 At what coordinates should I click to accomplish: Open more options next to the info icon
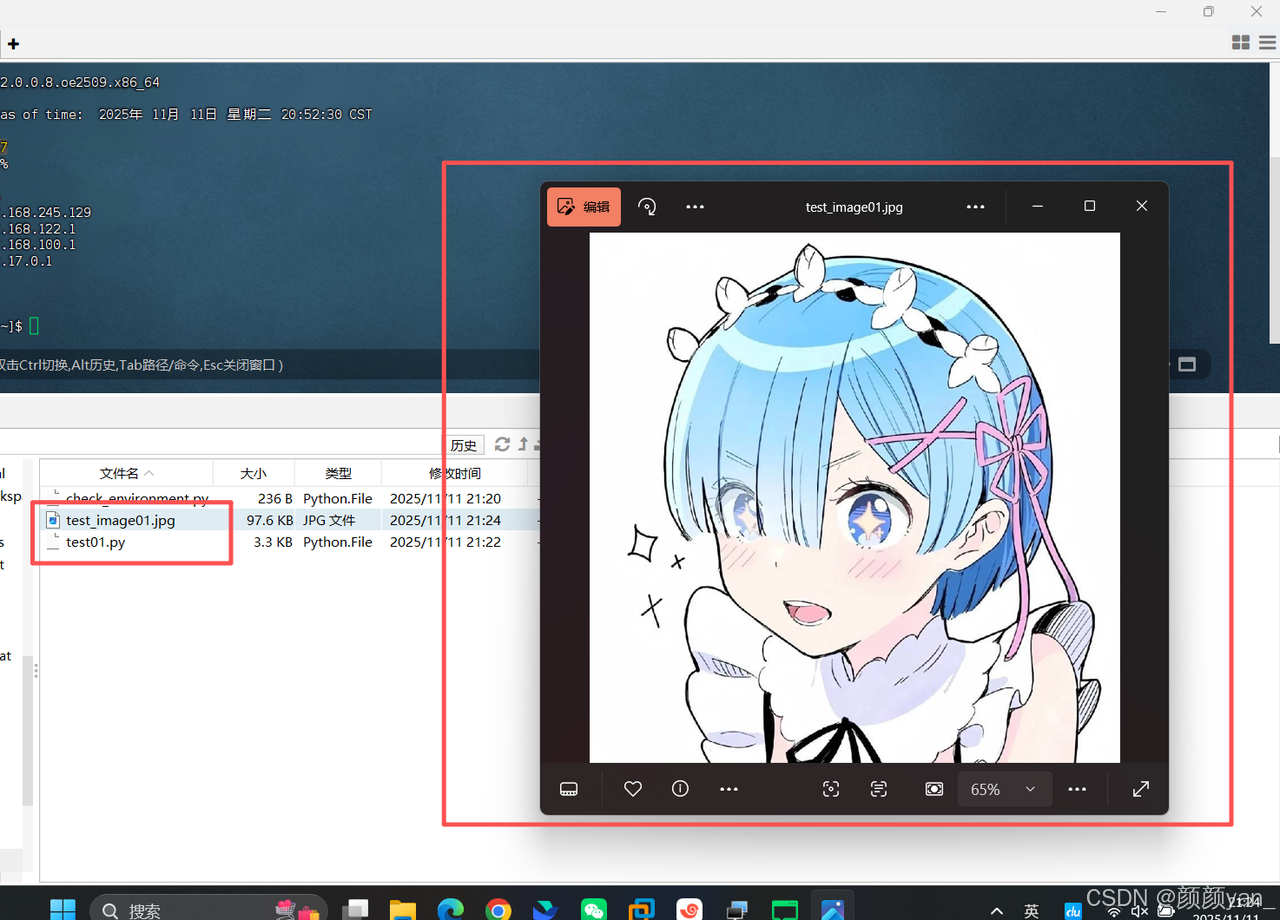coord(729,789)
